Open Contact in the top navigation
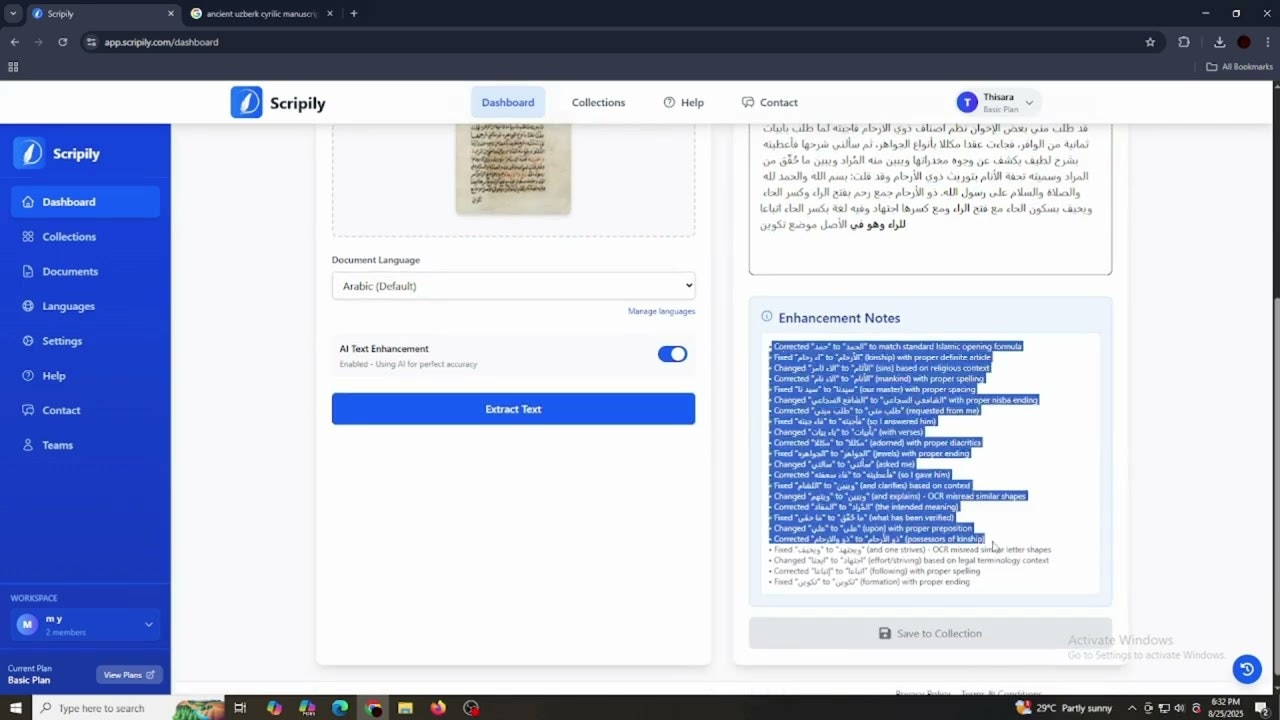The image size is (1280, 720). [x=769, y=102]
